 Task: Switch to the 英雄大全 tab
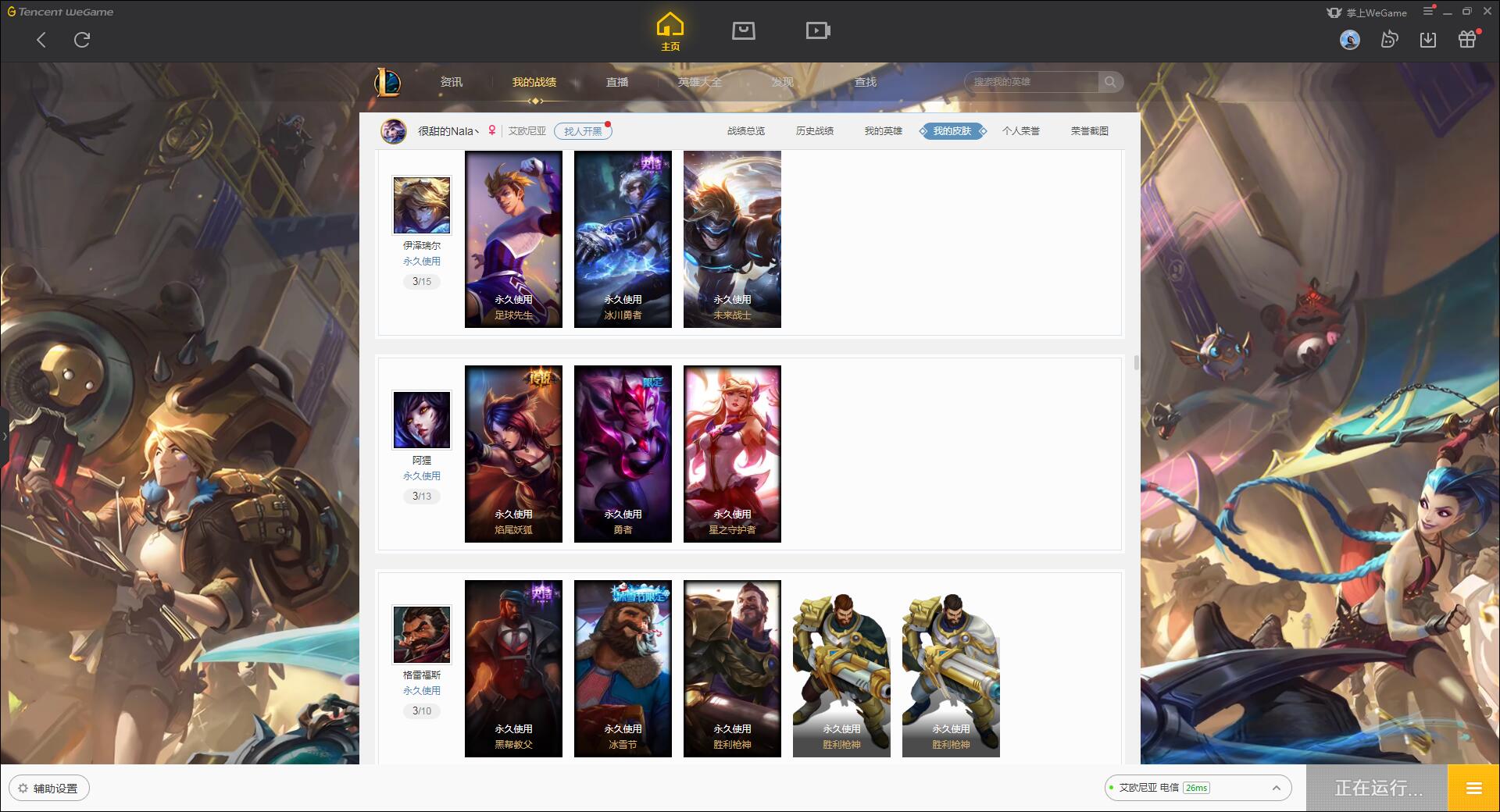(x=700, y=82)
